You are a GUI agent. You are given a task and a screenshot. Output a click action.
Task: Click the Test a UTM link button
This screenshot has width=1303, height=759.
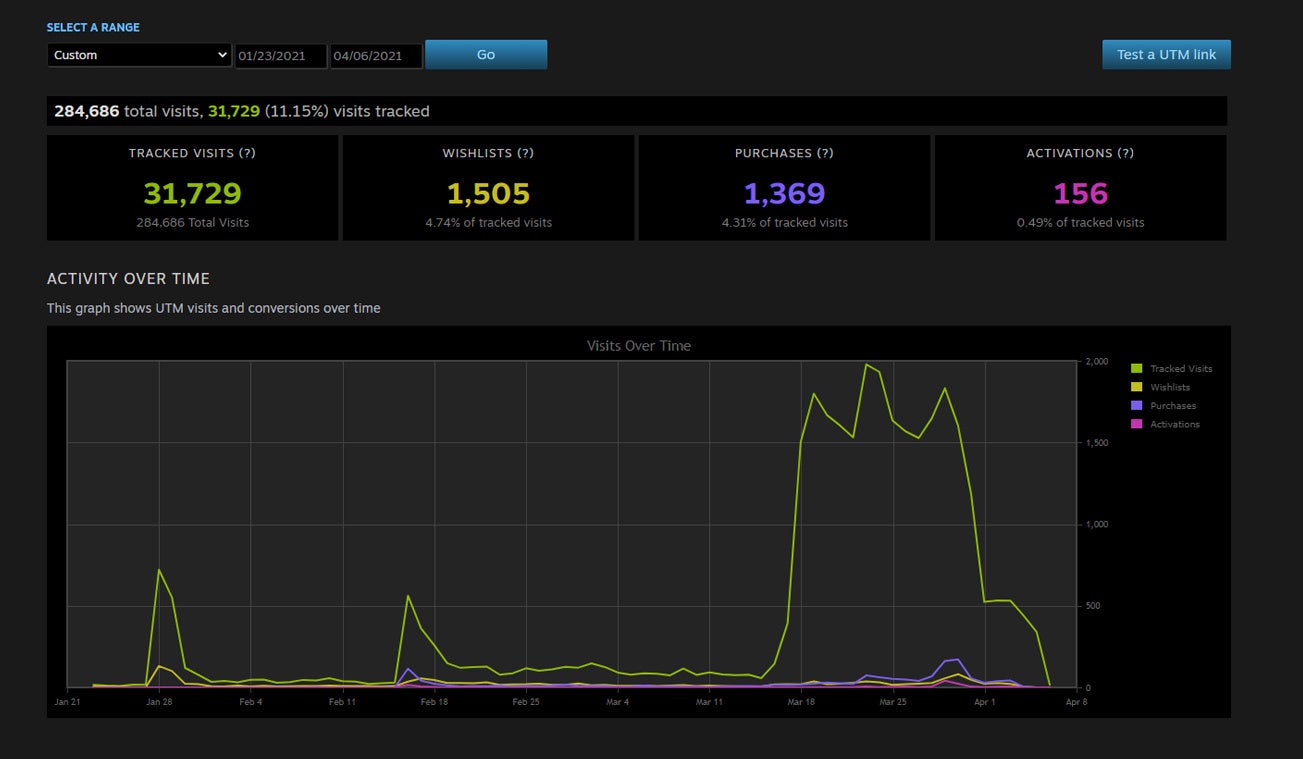[x=1166, y=55]
